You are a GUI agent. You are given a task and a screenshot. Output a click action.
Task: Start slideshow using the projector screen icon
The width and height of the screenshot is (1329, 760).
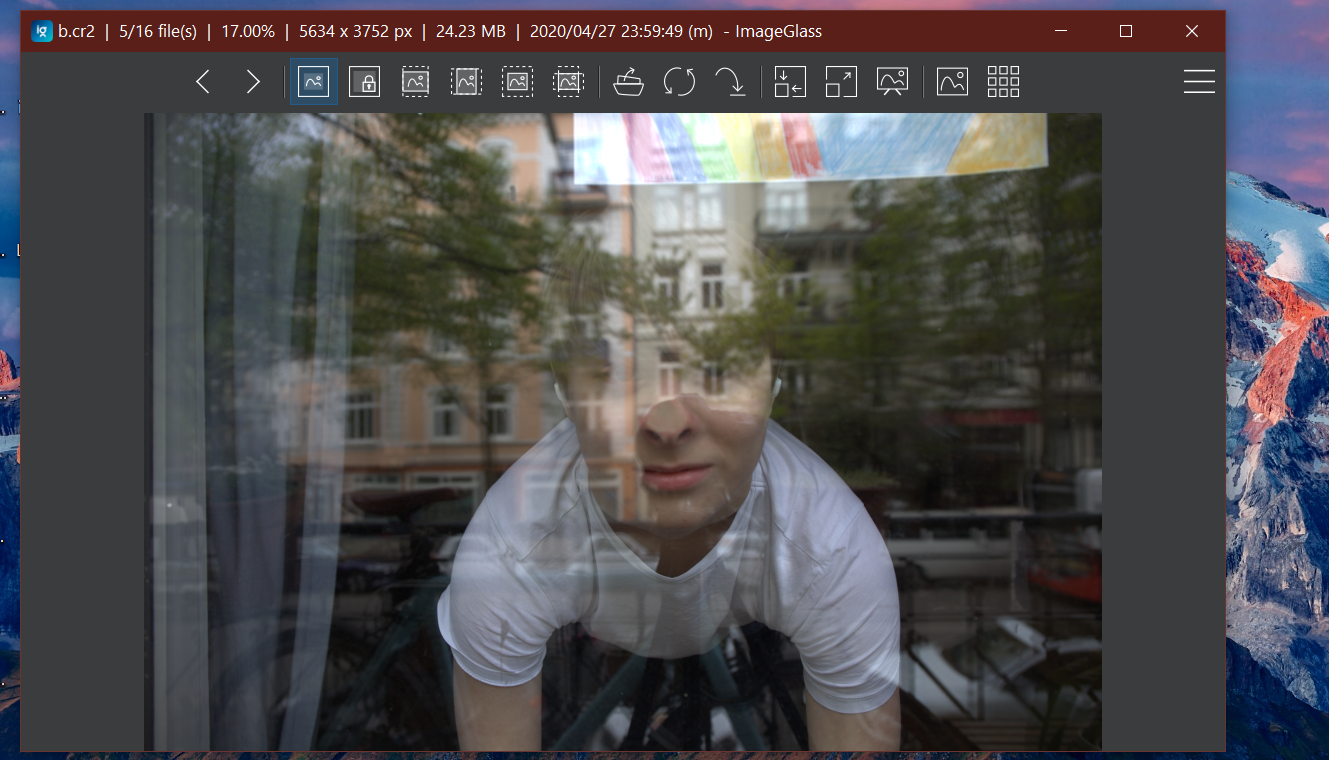[x=892, y=82]
